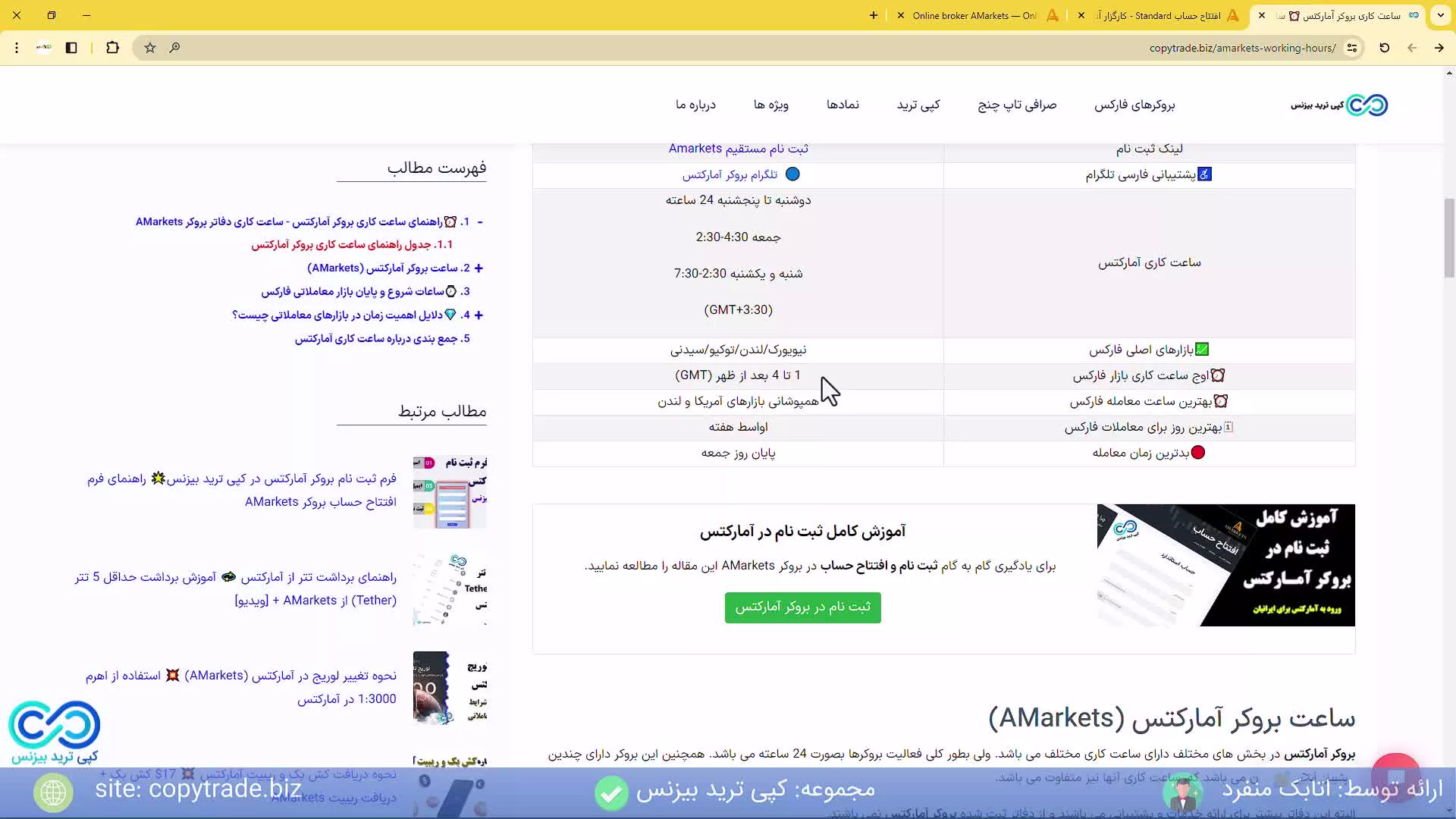Click the Tether withdrawal post thumbnail

pos(450,589)
